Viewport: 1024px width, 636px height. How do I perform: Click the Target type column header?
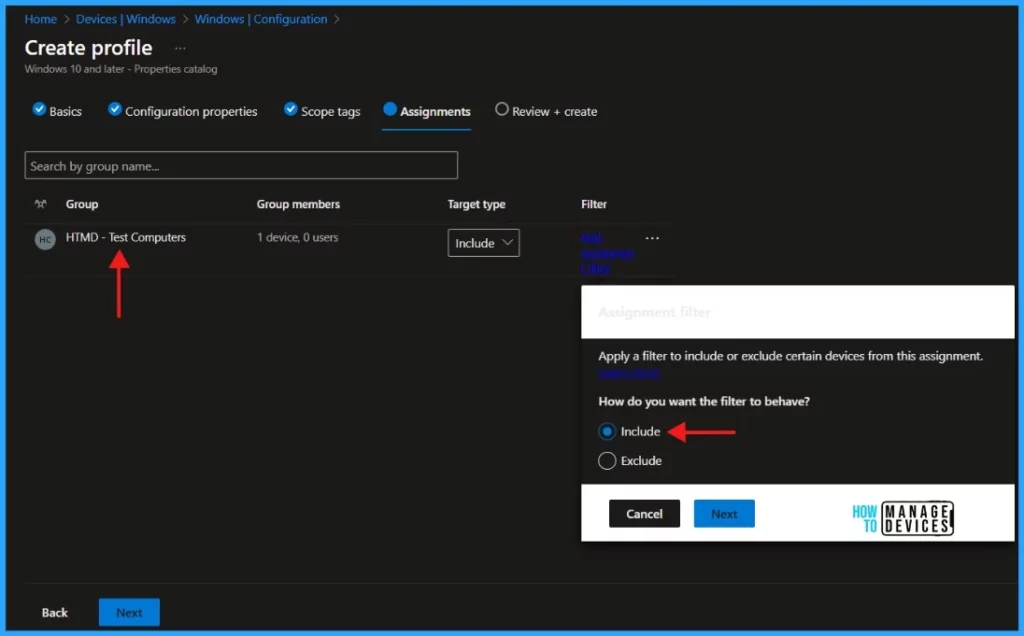click(x=476, y=204)
